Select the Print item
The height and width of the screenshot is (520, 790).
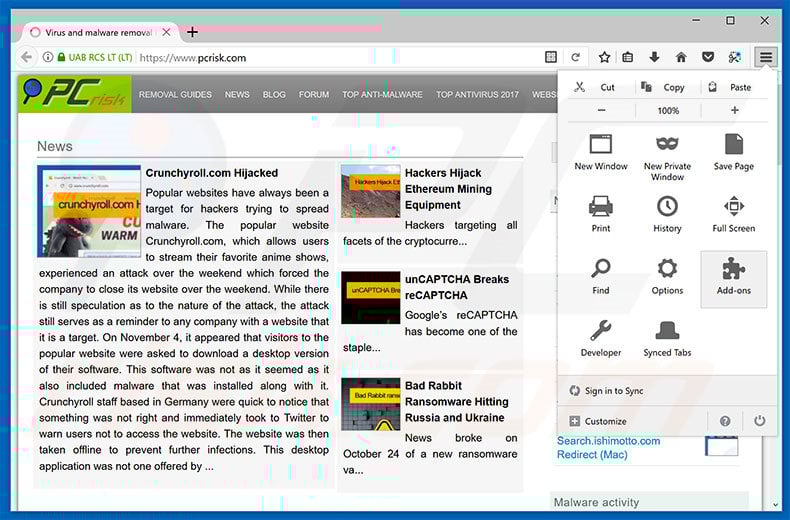[601, 214]
